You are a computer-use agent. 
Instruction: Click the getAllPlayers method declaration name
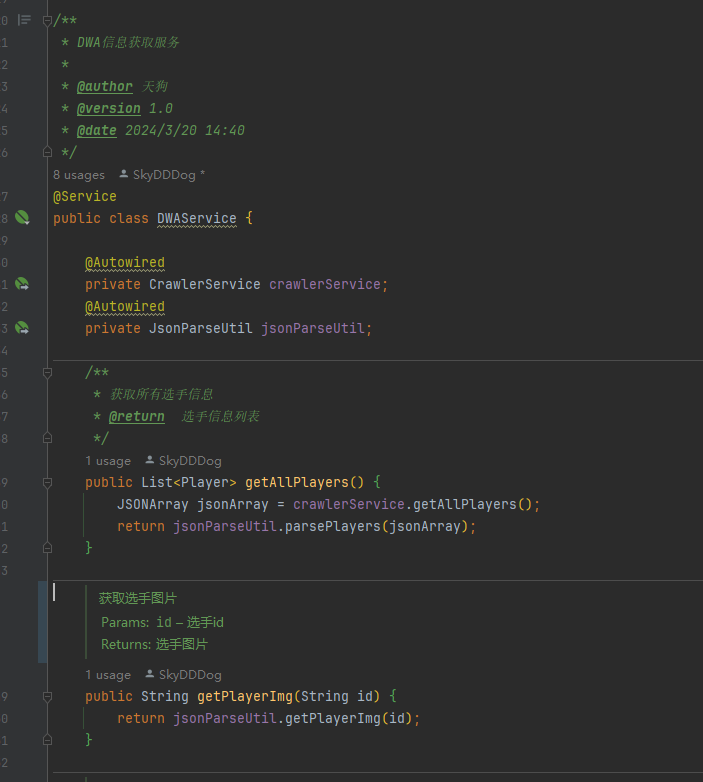click(x=297, y=482)
